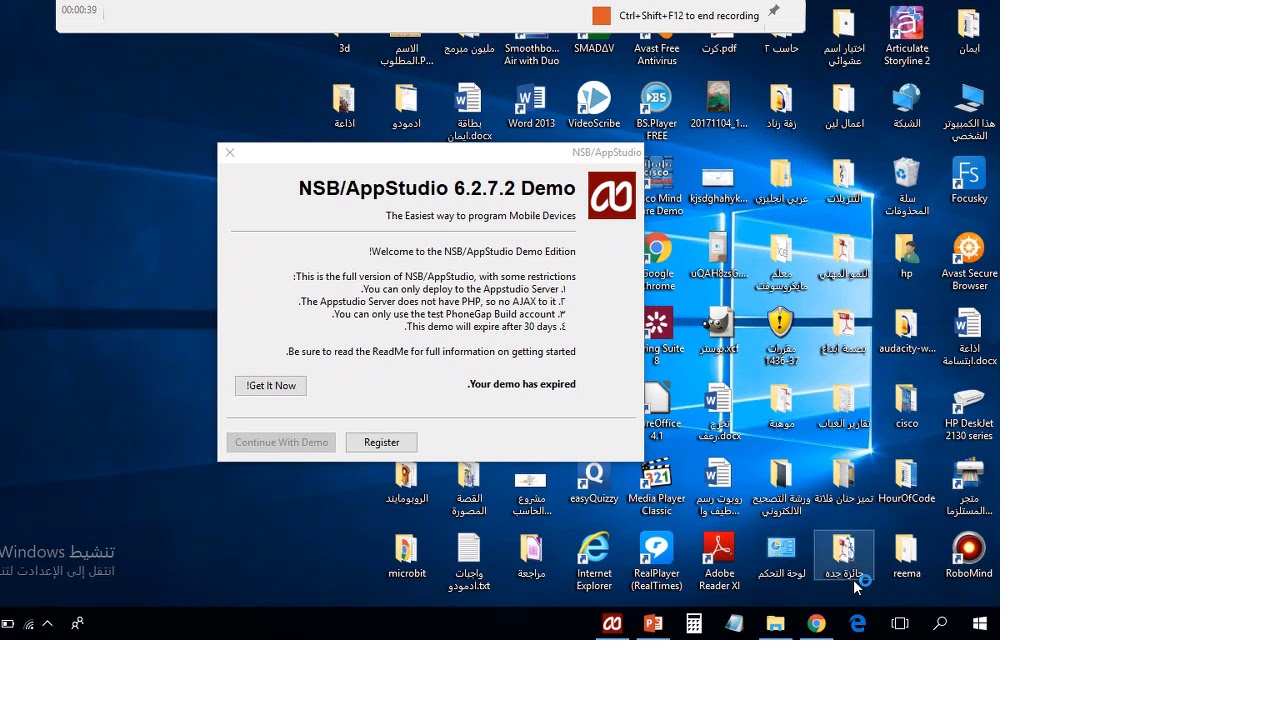
Task: Click the 'Your demo has expired.' text
Action: (x=521, y=384)
